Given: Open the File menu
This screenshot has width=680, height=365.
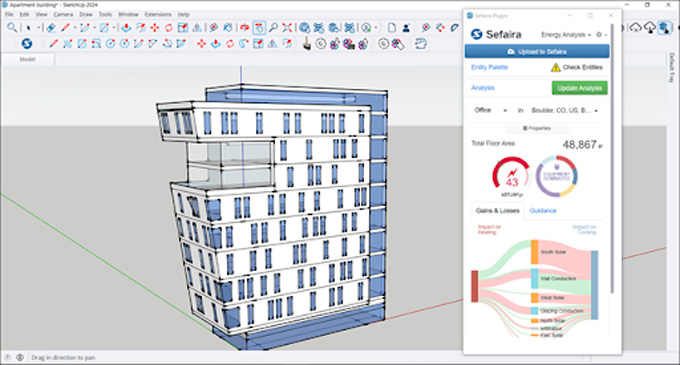Looking at the screenshot, I should pos(9,14).
